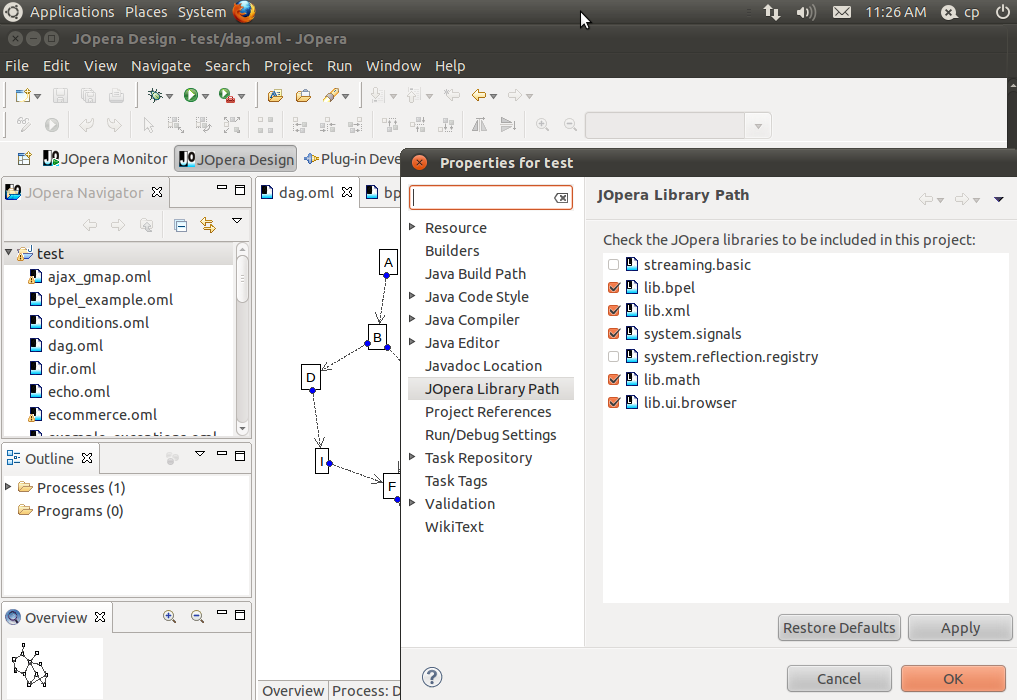Uncheck the lib.xml library

pyautogui.click(x=614, y=311)
